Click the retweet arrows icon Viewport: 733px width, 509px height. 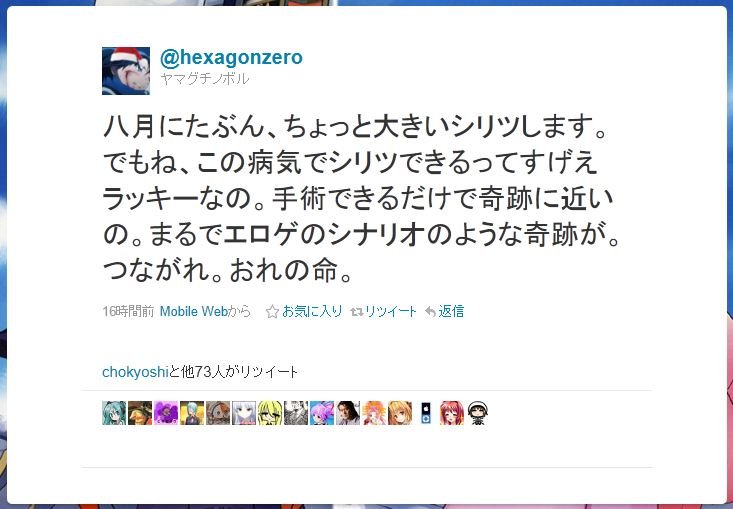pos(357,312)
